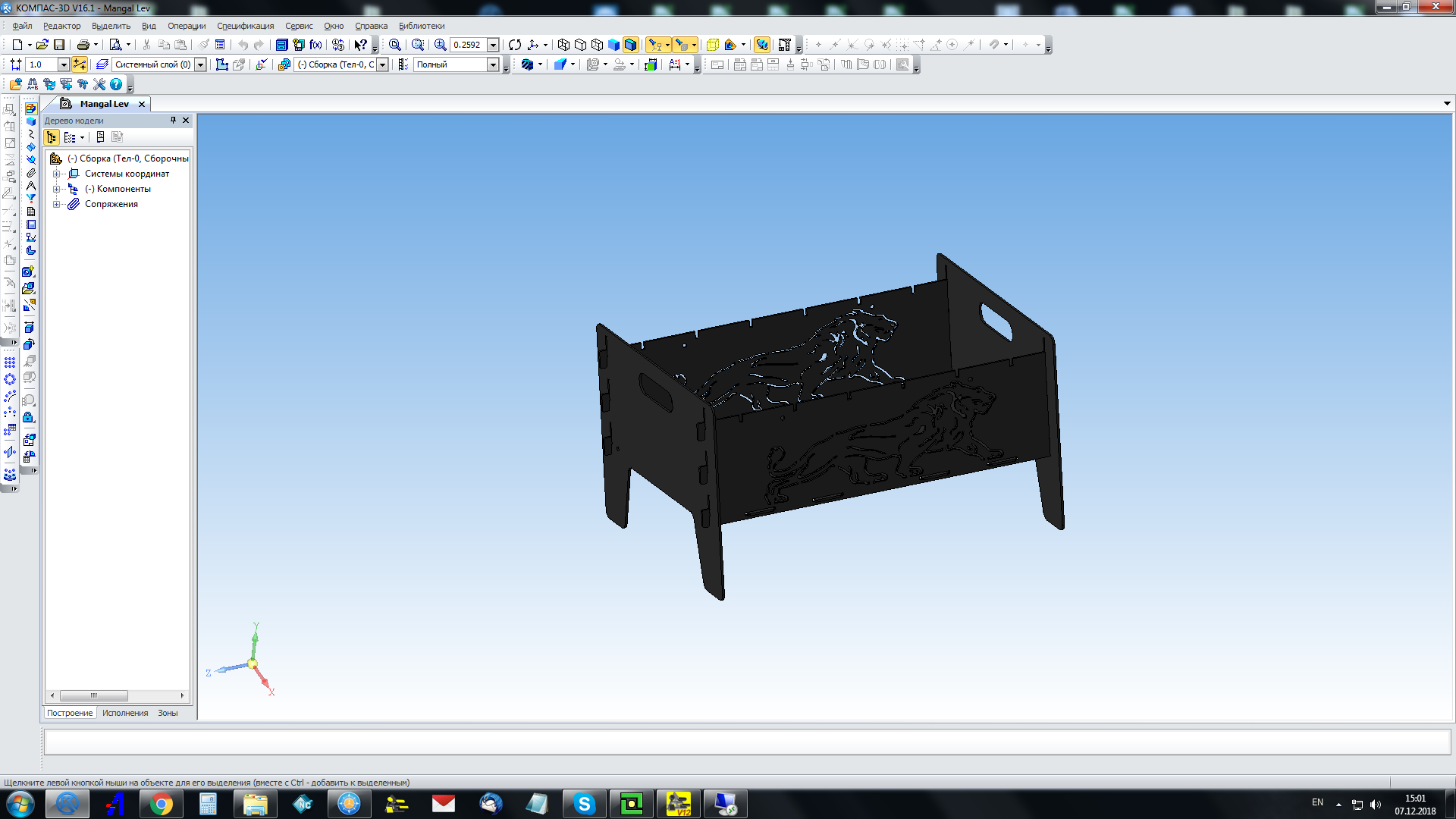Switch to the 'Исполнения' tab
Image resolution: width=1456 pixels, height=819 pixels.
point(125,713)
